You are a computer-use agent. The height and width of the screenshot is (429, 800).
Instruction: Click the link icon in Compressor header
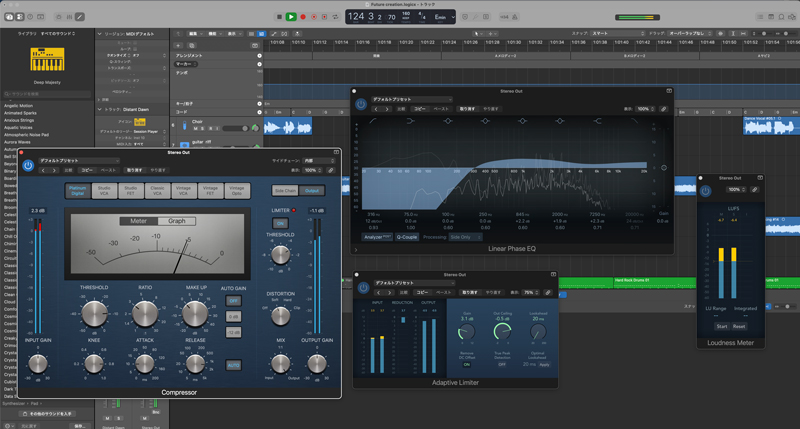(331, 170)
